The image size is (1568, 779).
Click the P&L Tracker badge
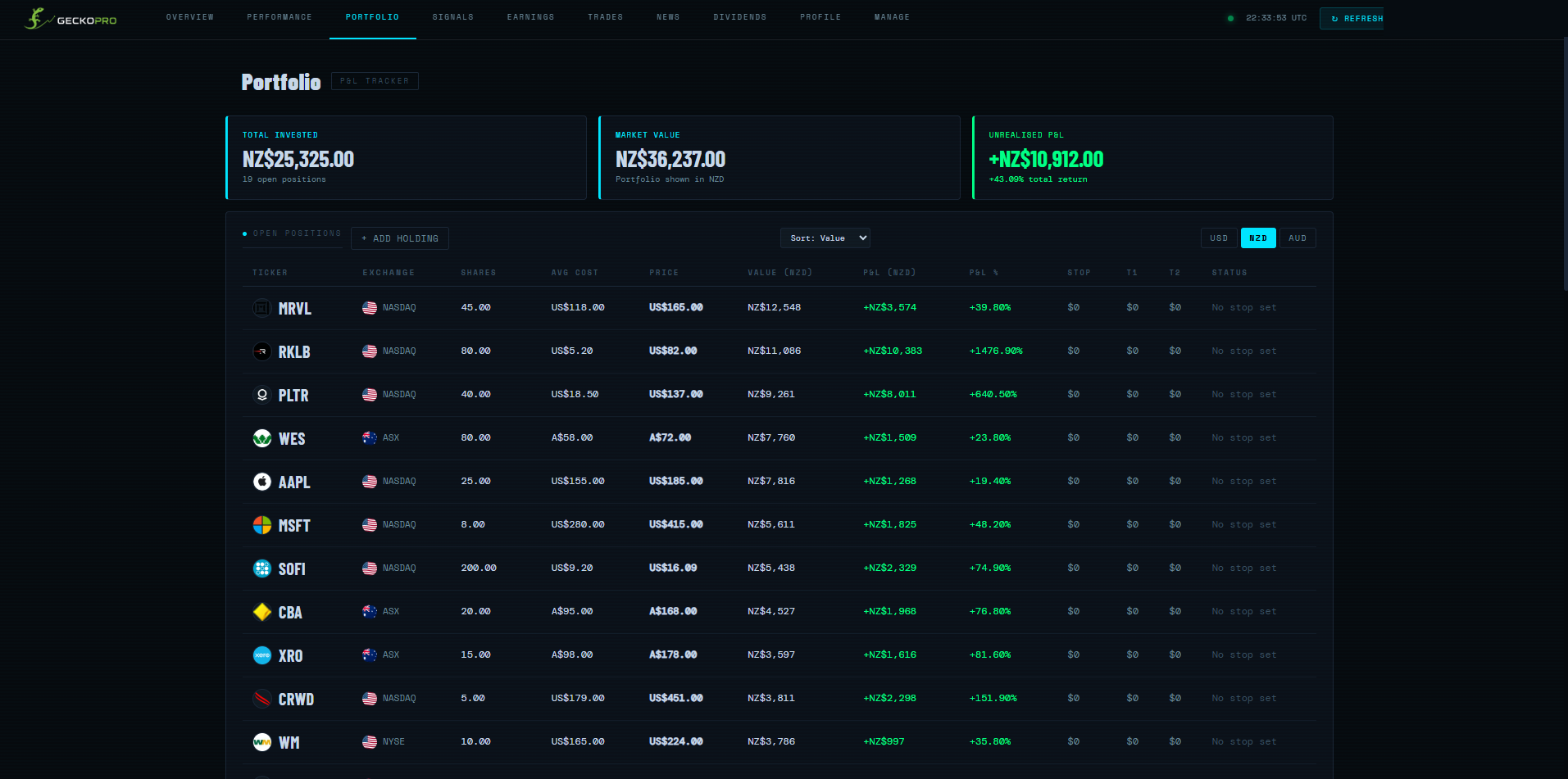[375, 81]
